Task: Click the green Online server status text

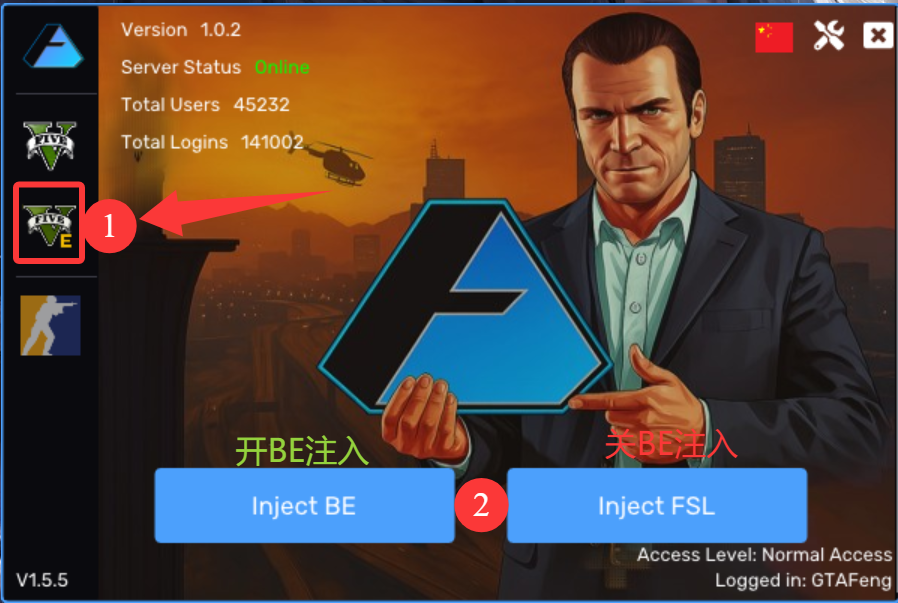Action: coord(282,68)
